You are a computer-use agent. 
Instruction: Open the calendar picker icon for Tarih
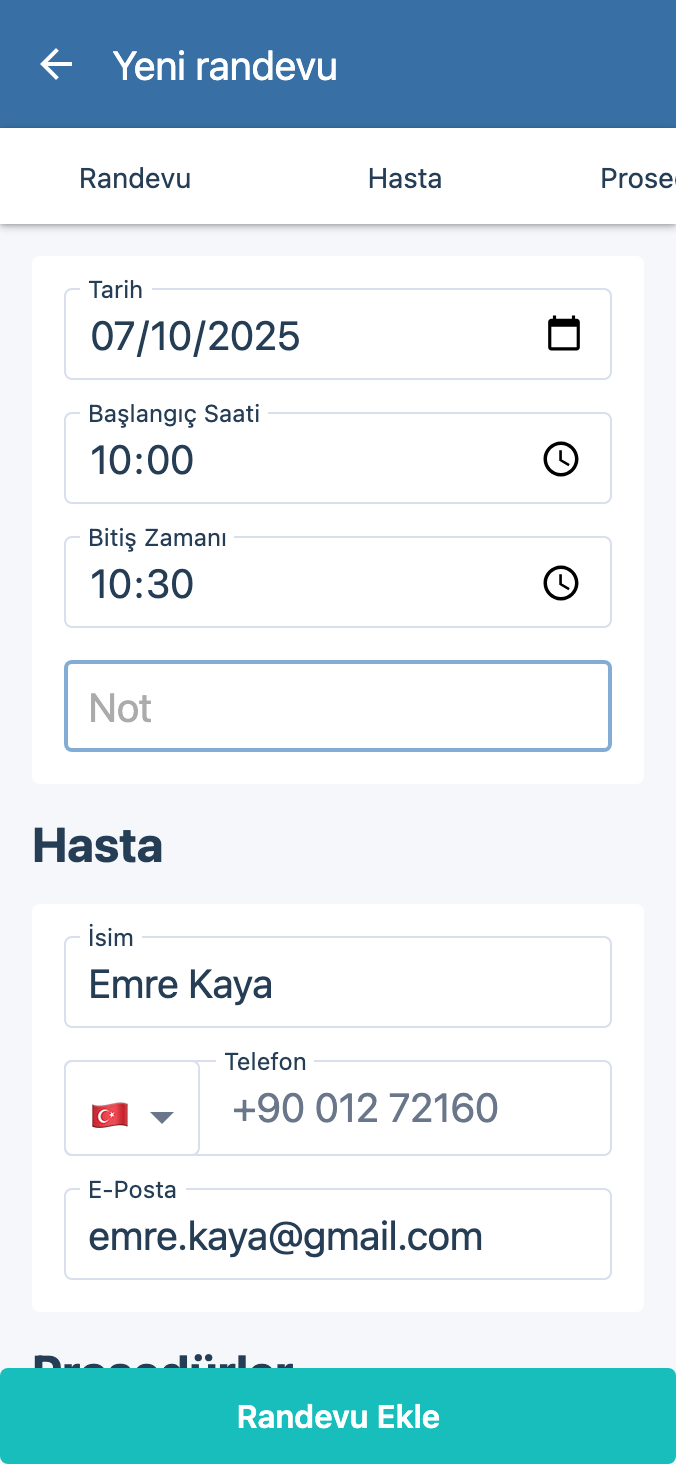click(564, 334)
